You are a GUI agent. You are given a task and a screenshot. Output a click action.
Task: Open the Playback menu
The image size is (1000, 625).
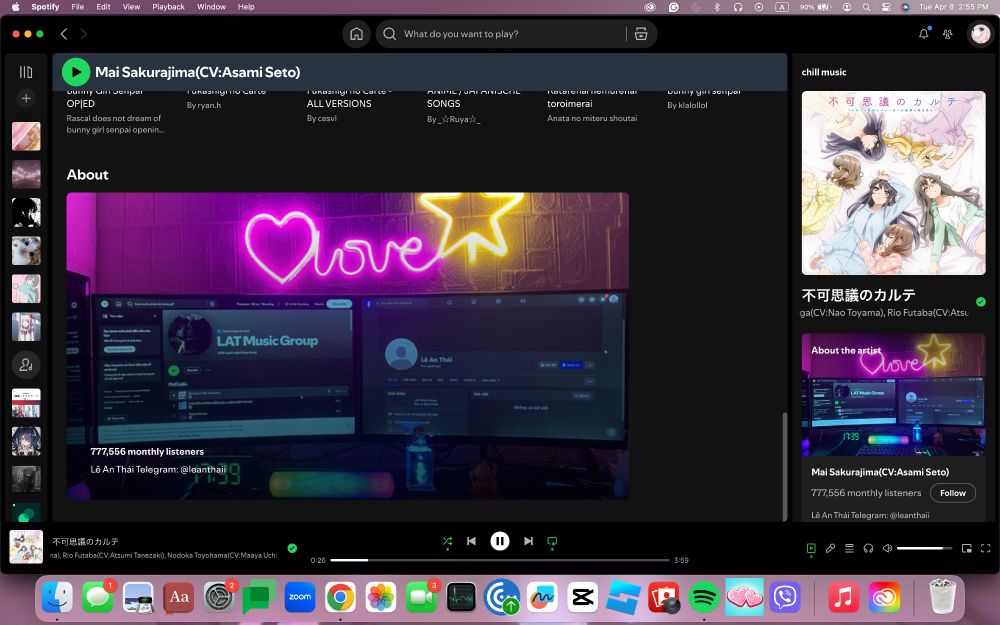(x=168, y=7)
